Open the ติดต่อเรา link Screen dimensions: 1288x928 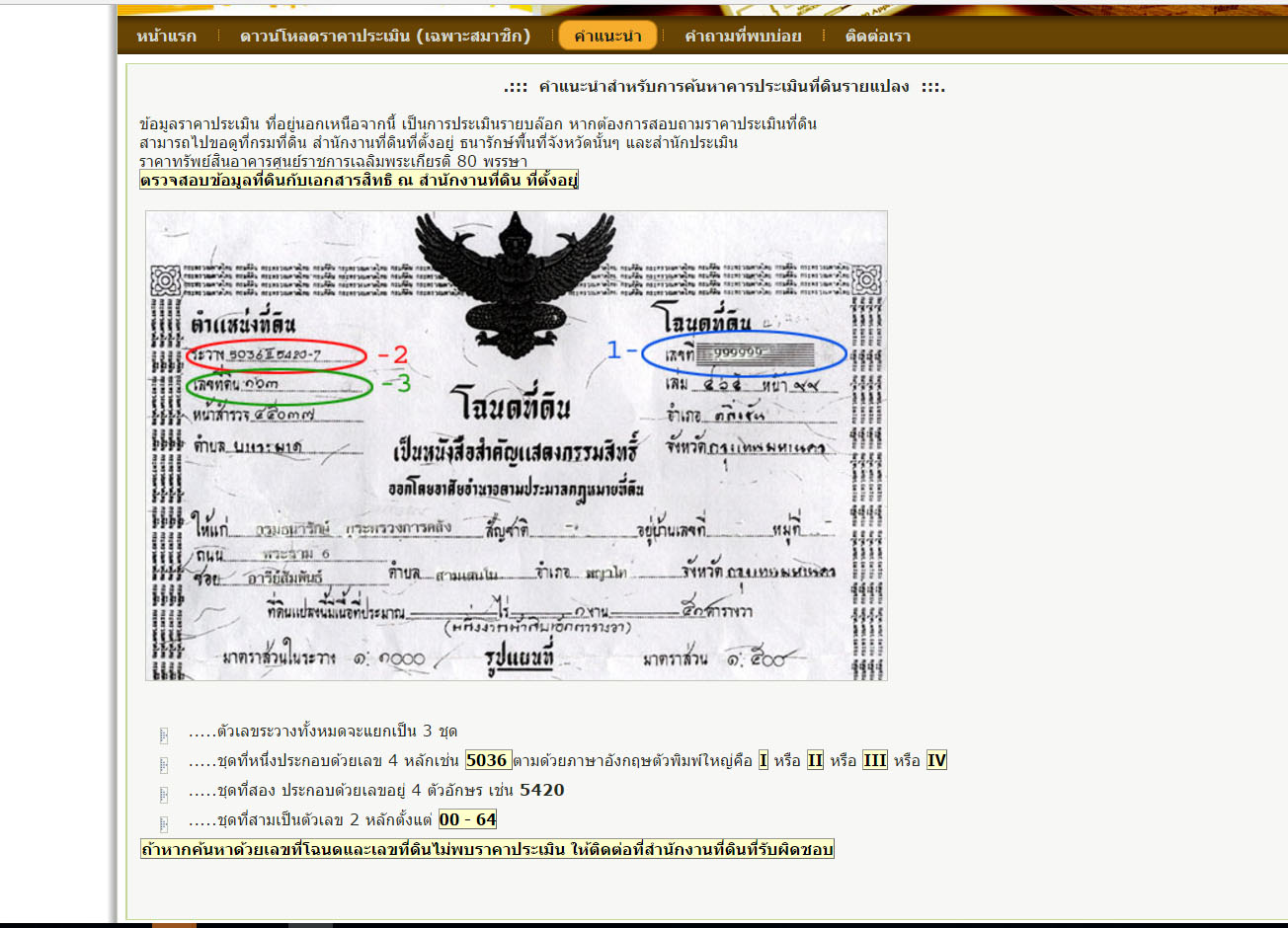pyautogui.click(x=878, y=37)
